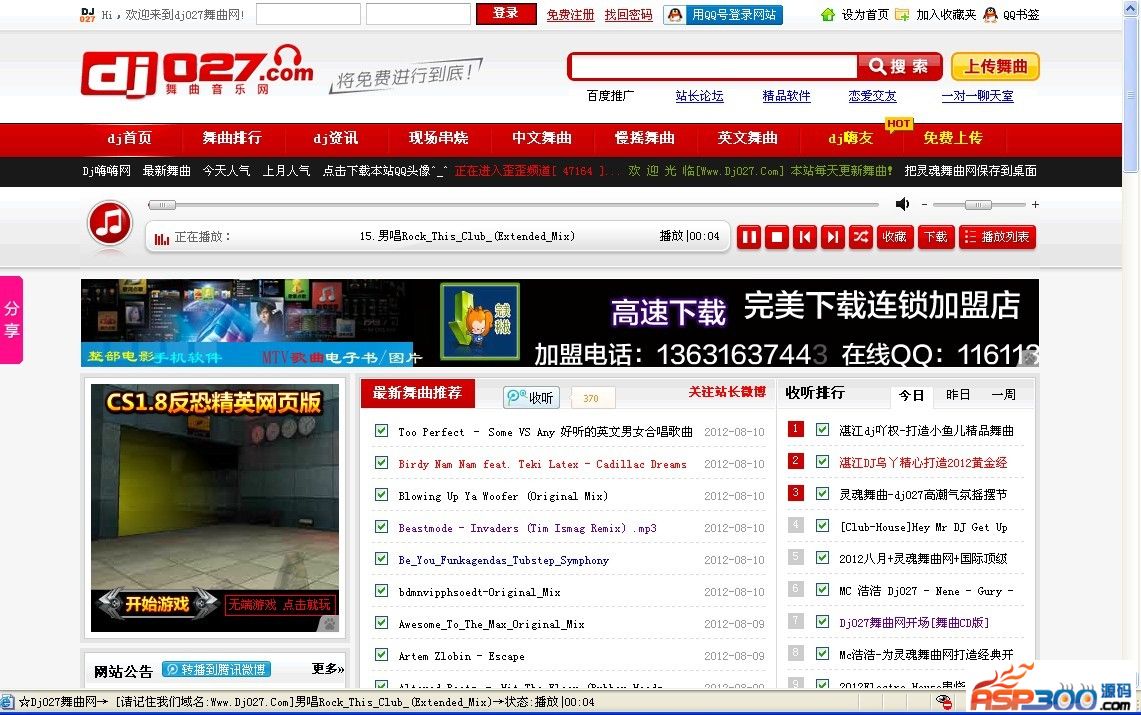Uncheck the Artem Zlobin - Escape checkbox
The image size is (1141, 715).
[x=381, y=655]
